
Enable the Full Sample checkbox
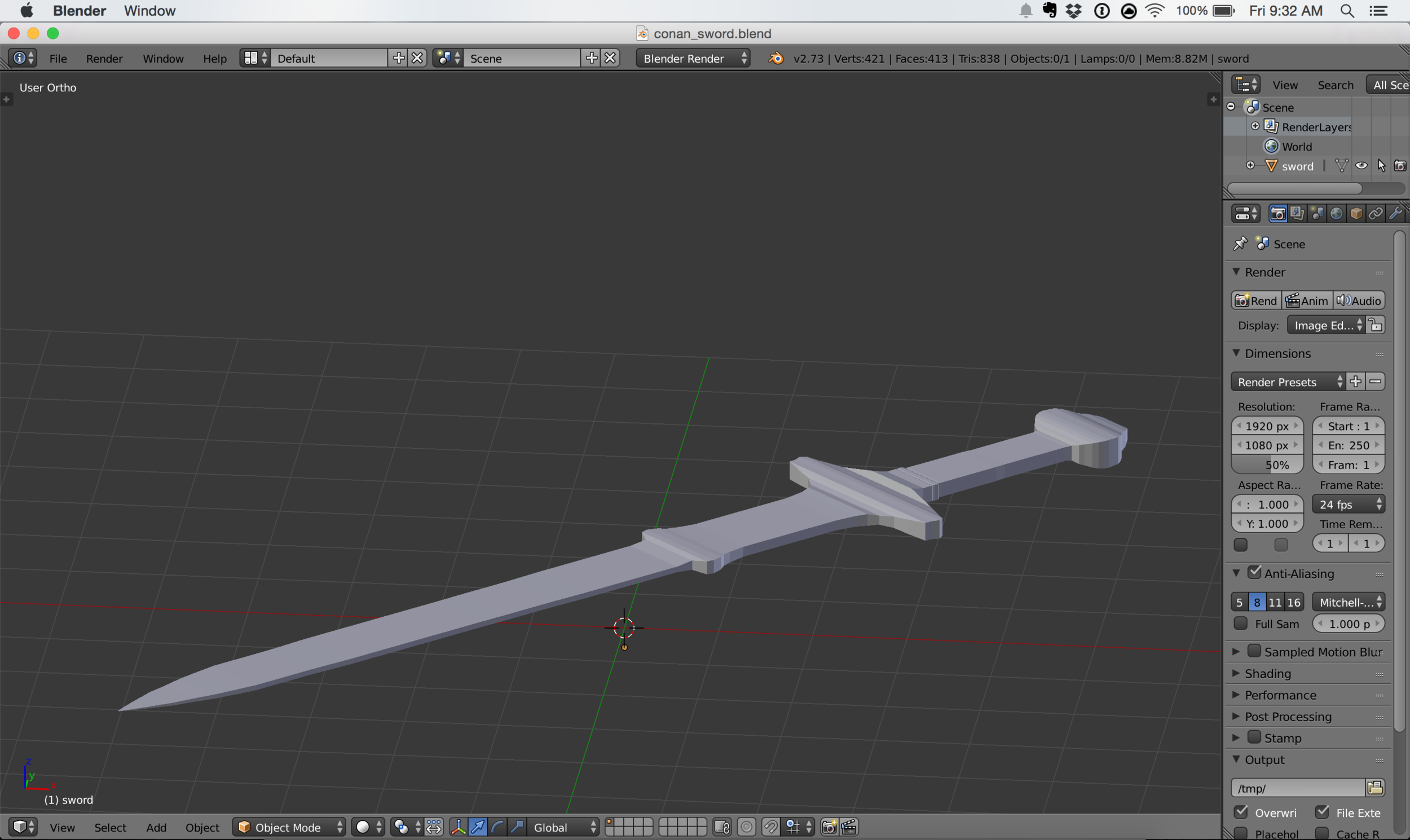1241,623
